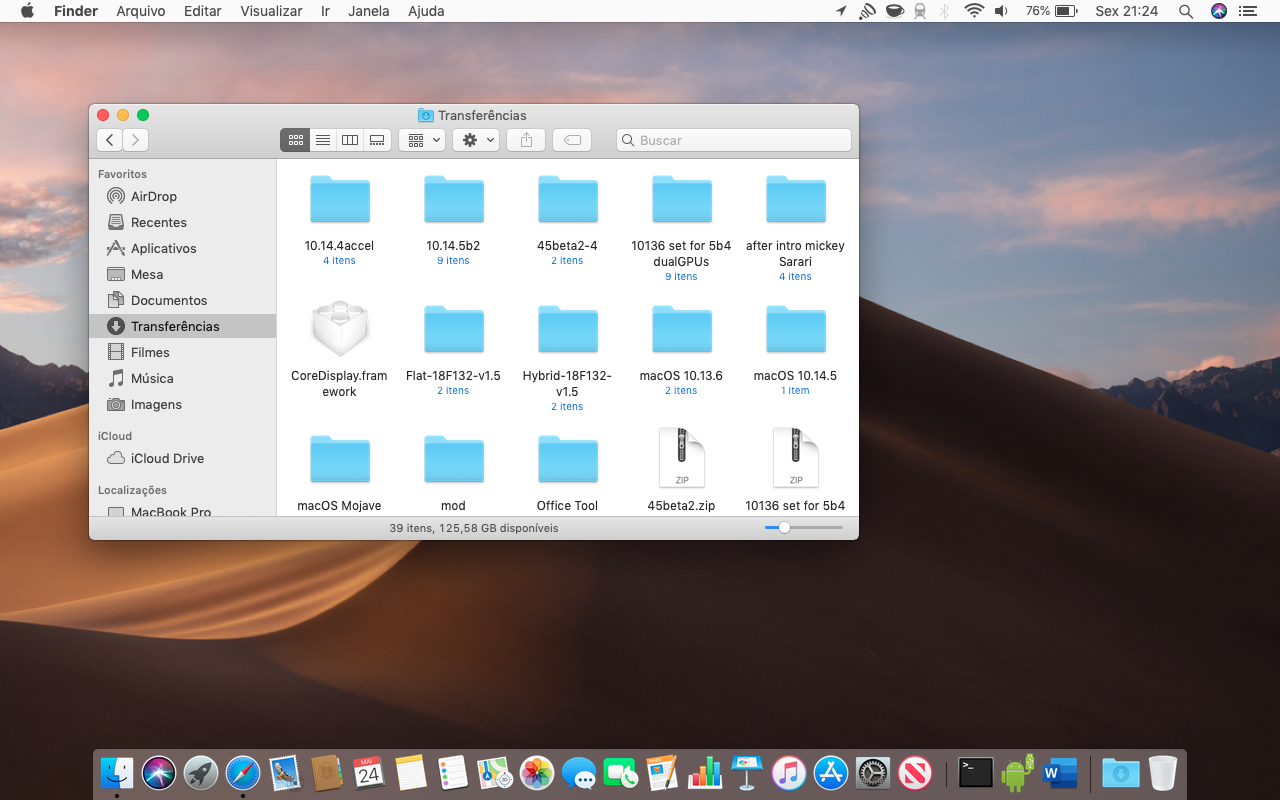Open Android File Transfer from the Dock
The width and height of the screenshot is (1280, 800).
click(x=1017, y=772)
